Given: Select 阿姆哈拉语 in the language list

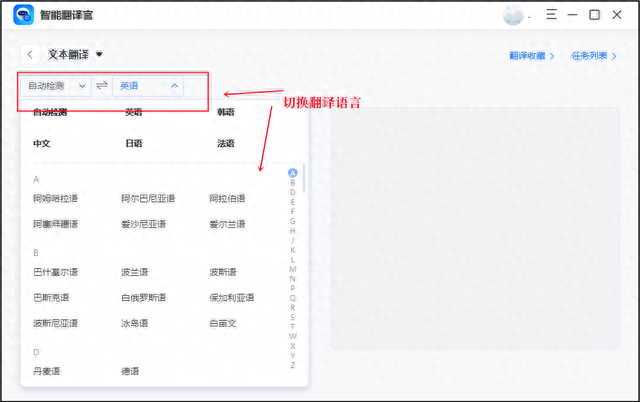Looking at the screenshot, I should click(56, 198).
